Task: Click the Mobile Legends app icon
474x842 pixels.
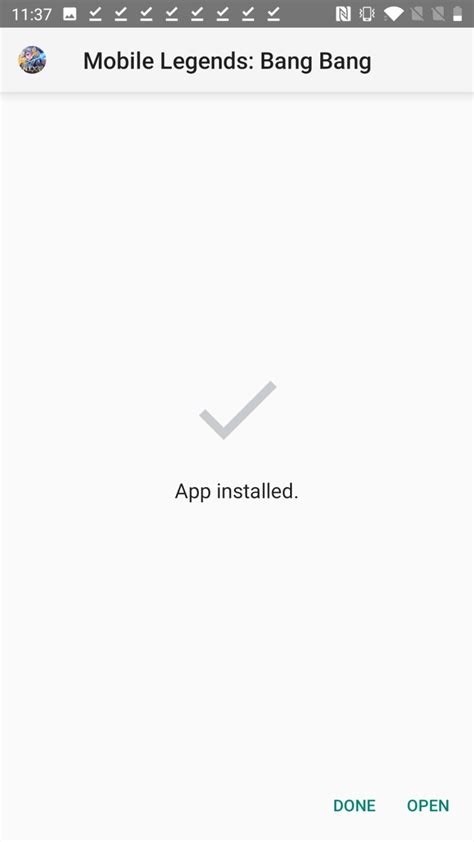Action: [32, 60]
